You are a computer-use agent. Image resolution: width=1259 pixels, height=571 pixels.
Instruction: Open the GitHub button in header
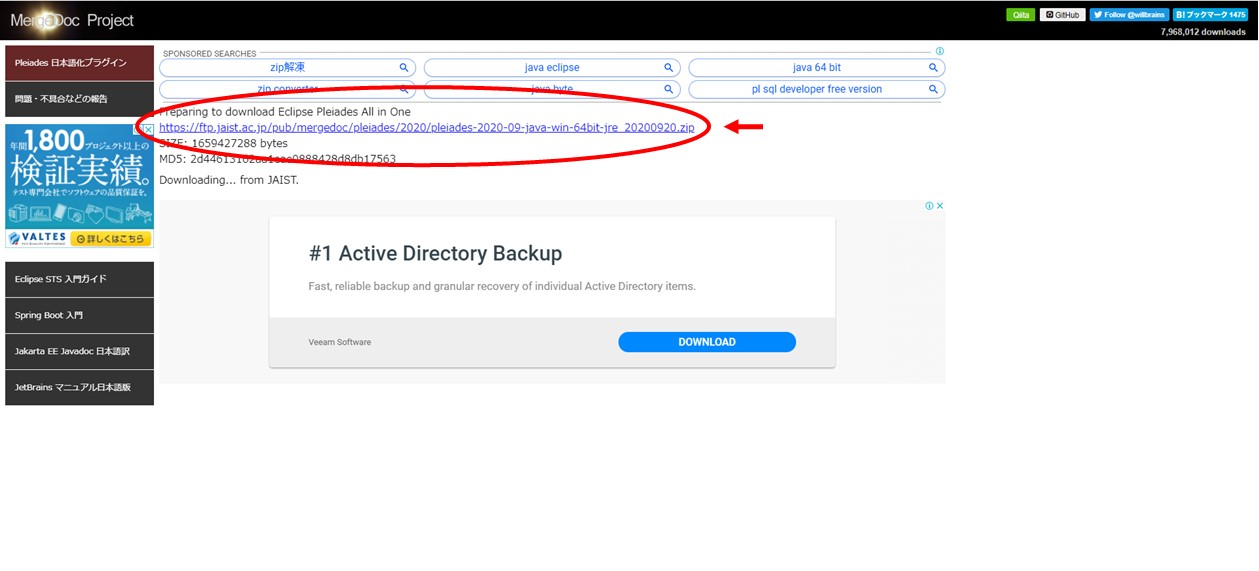point(1062,15)
